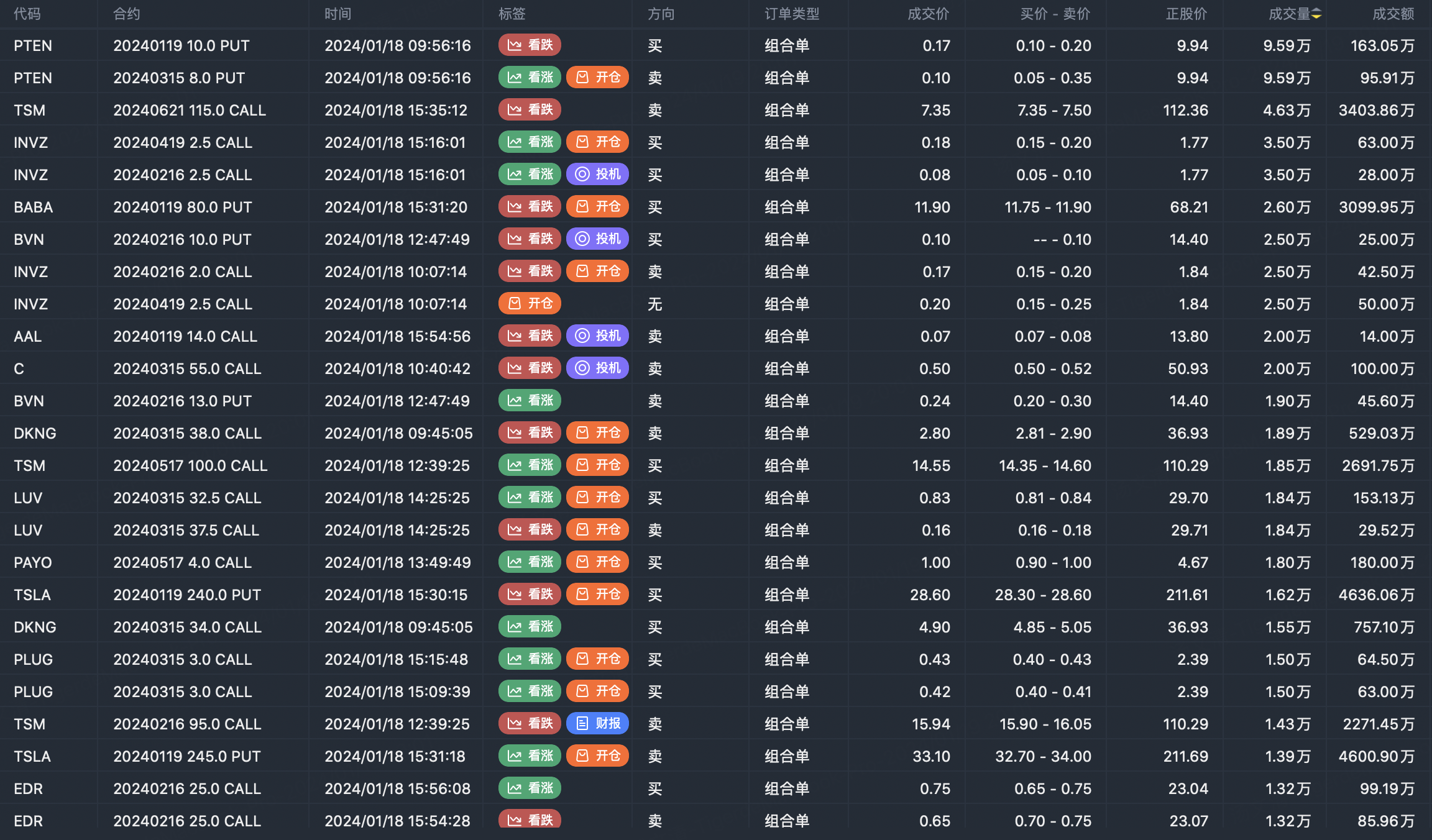Click 看跌 tag on TSLA 240.0 PUT row
The height and width of the screenshot is (840, 1432).
click(530, 595)
